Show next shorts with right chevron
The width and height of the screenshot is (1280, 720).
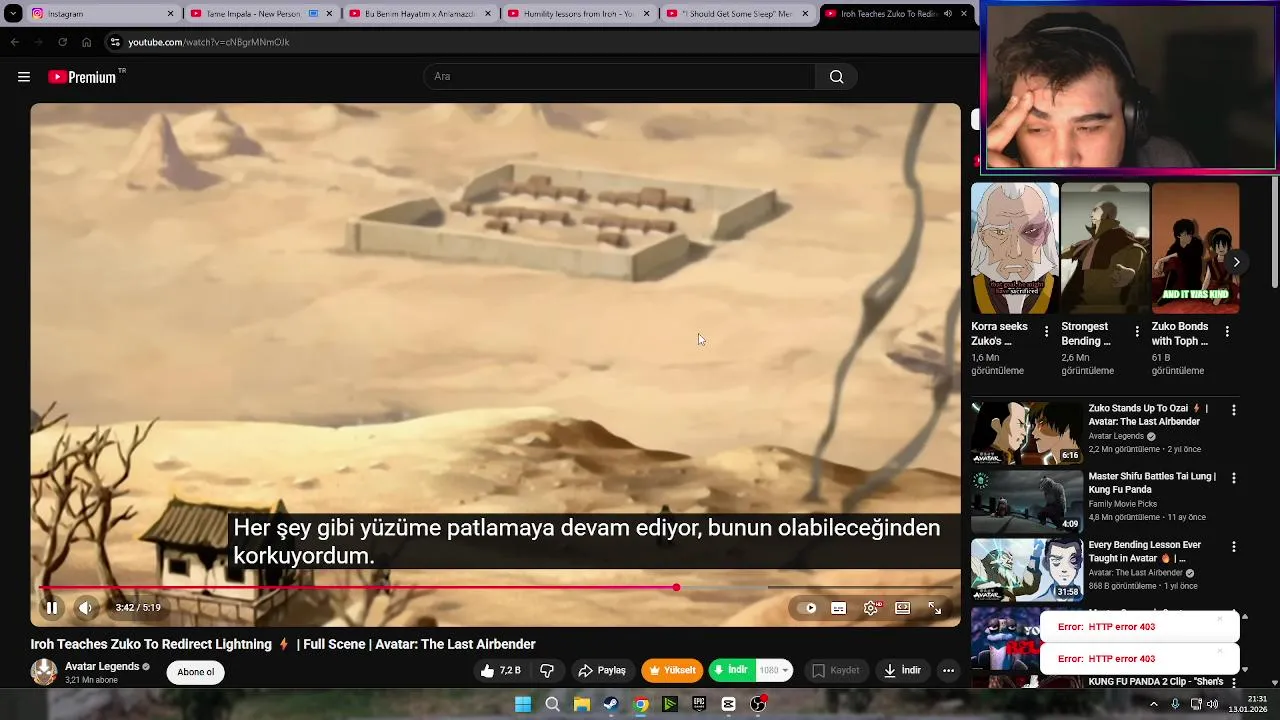[1236, 262]
